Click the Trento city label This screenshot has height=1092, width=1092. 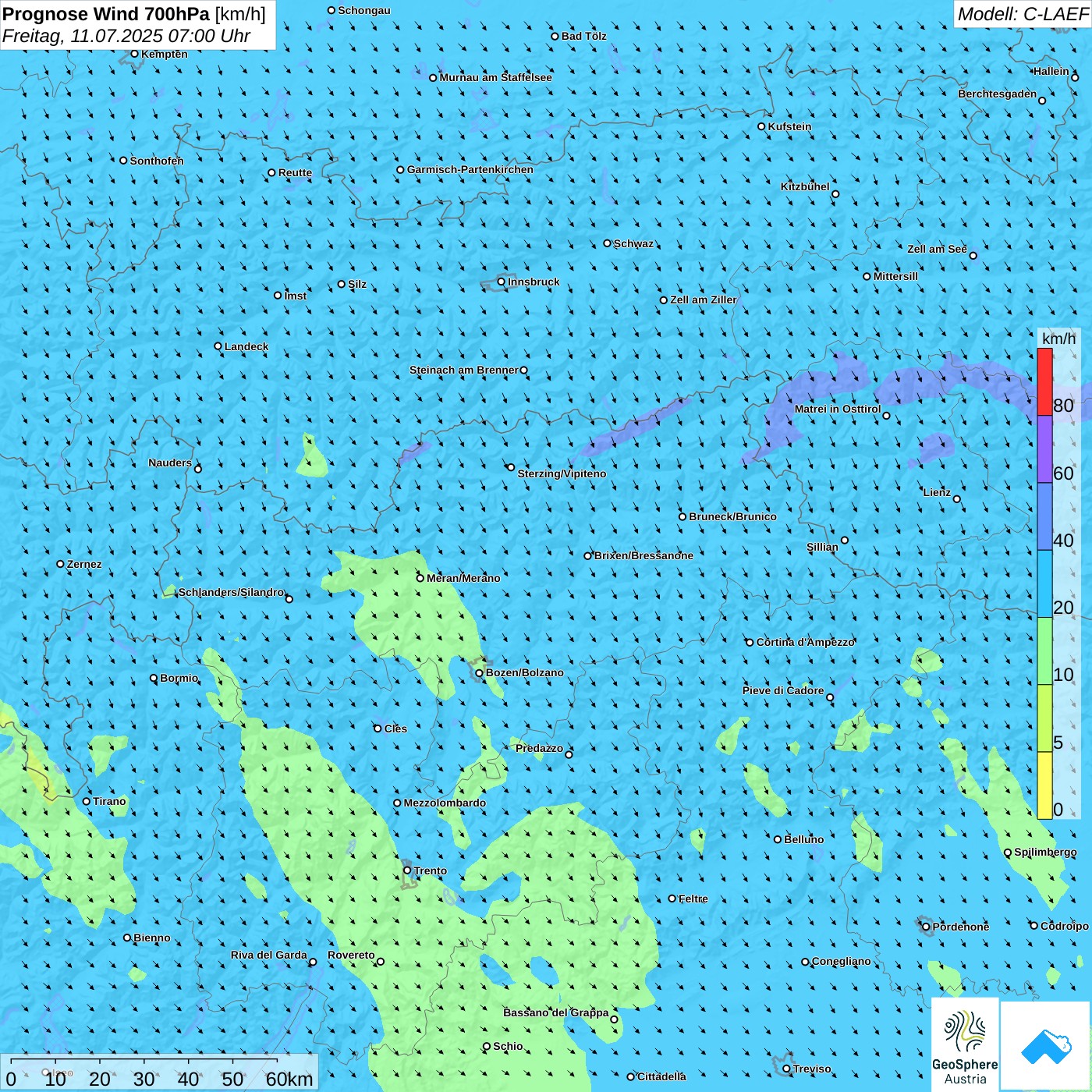(431, 870)
